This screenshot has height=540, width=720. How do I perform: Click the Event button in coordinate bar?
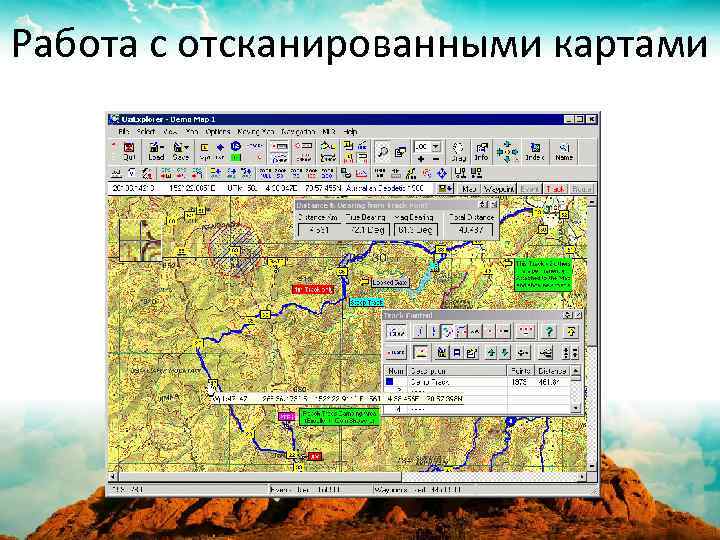[530, 189]
